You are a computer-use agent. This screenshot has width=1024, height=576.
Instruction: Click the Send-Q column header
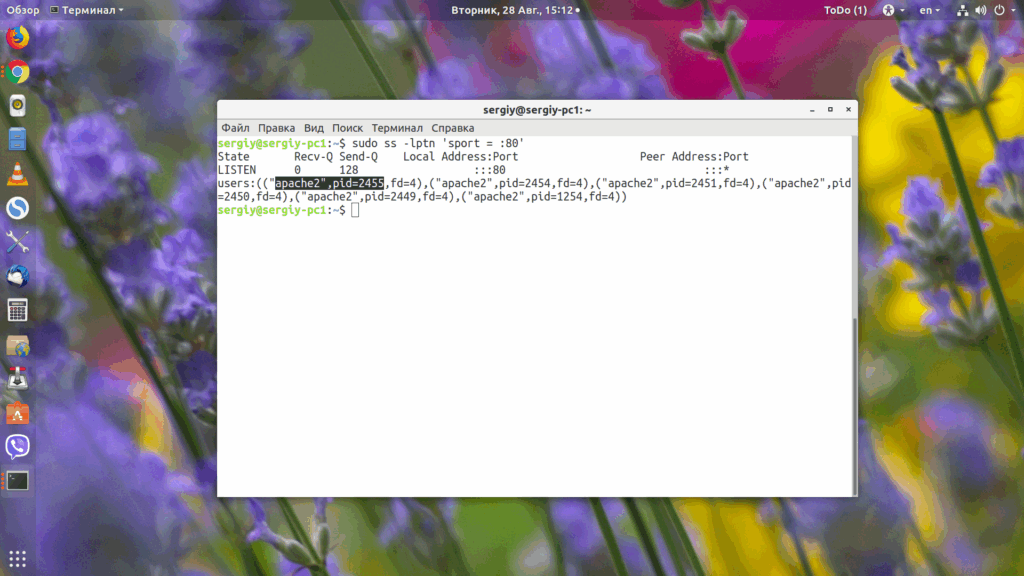point(359,157)
